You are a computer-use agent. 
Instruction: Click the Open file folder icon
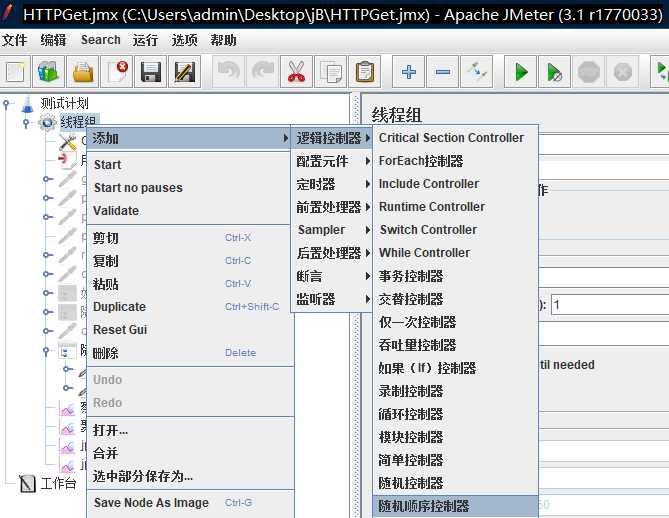(83, 72)
